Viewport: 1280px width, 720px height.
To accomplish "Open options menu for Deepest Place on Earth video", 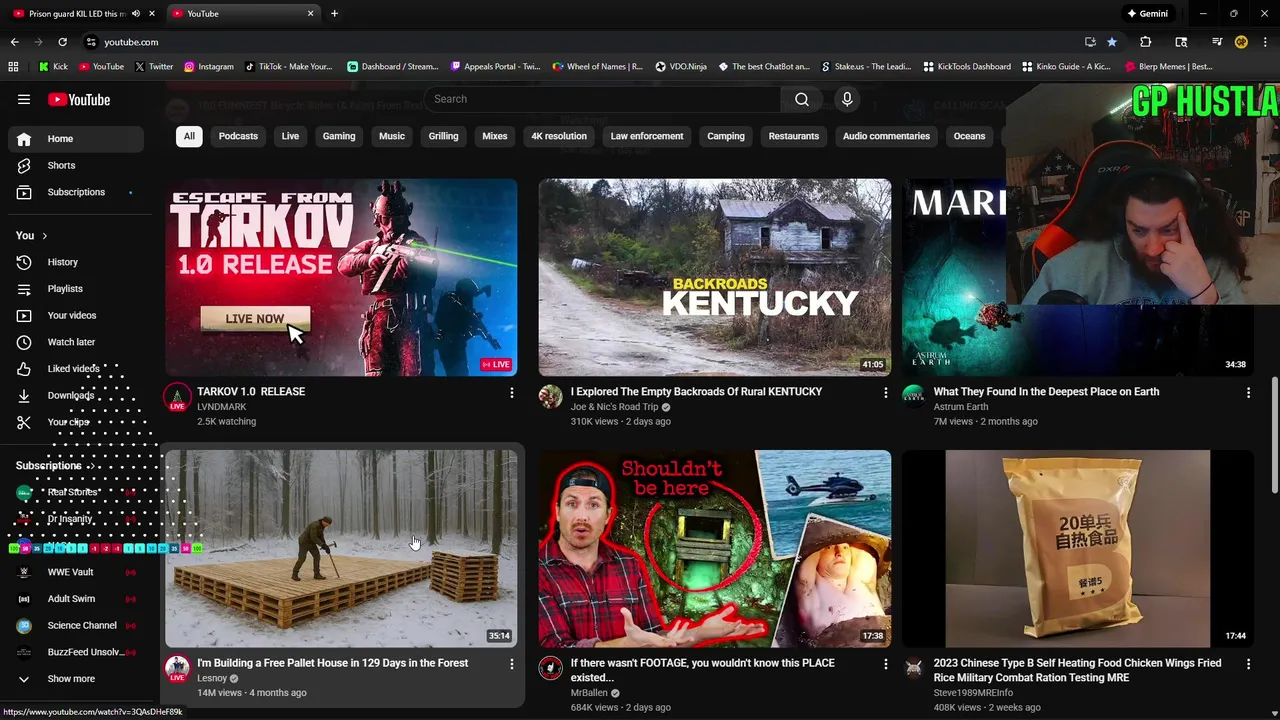I will (x=1248, y=393).
